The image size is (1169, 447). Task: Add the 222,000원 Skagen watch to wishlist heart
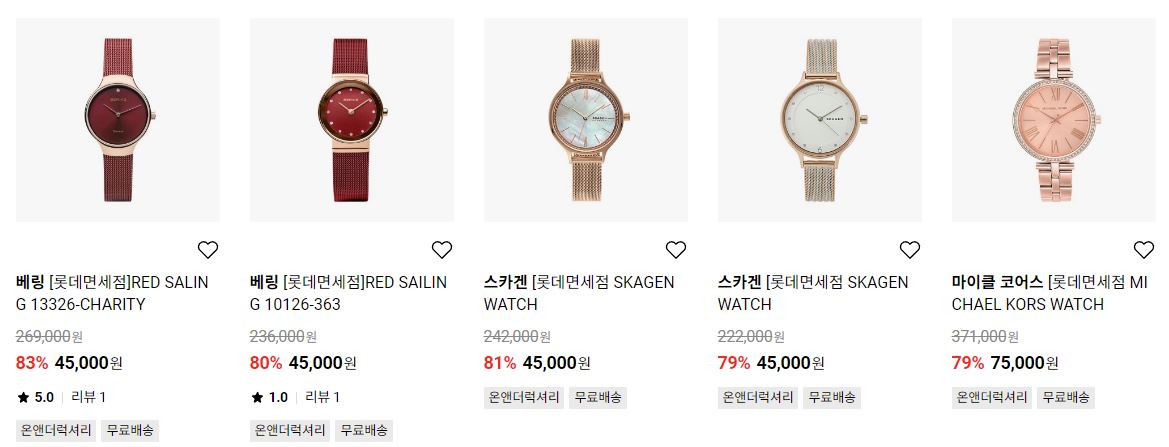tap(910, 250)
